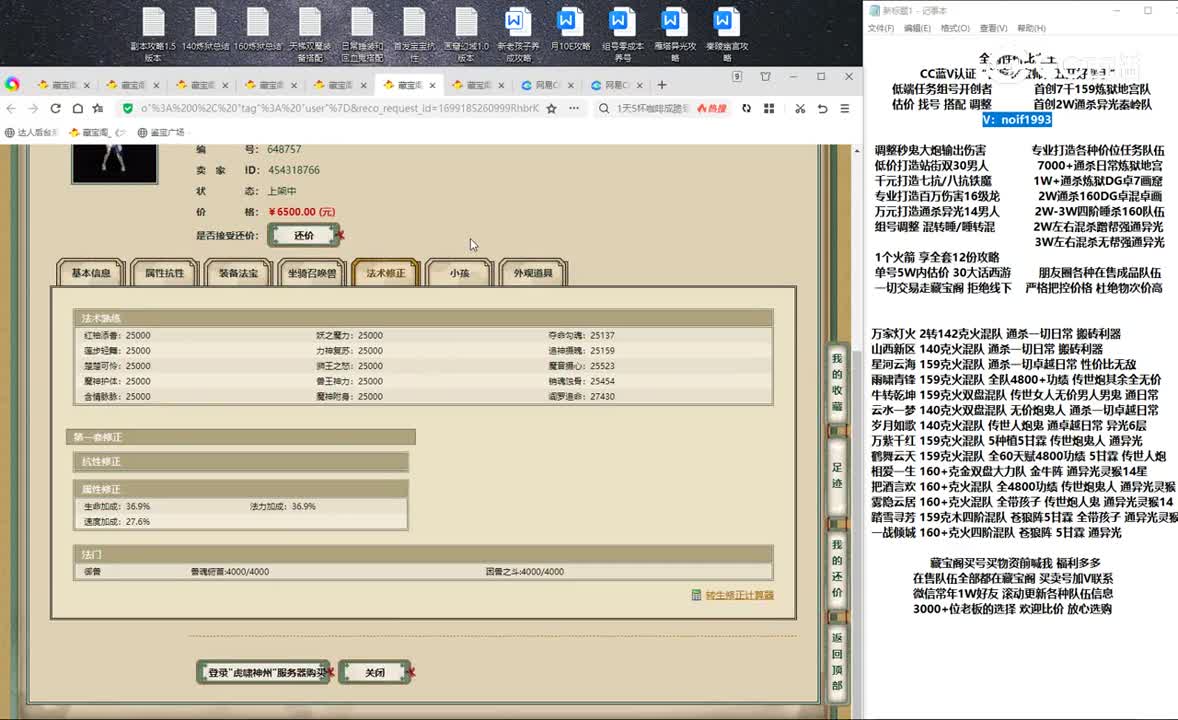Open 足迹 in the side panel
Screen dimensions: 1178x720
(837, 476)
